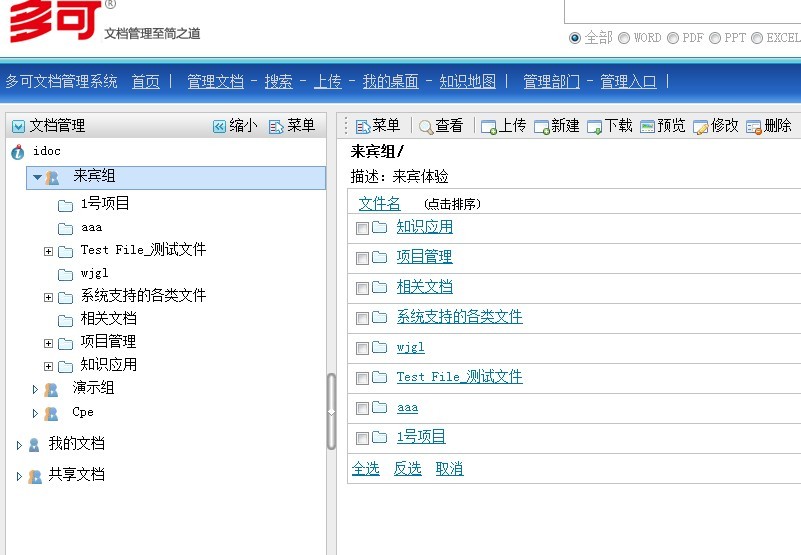The height and width of the screenshot is (555, 801).
Task: Select the WORD radio button
Action: pos(624,38)
